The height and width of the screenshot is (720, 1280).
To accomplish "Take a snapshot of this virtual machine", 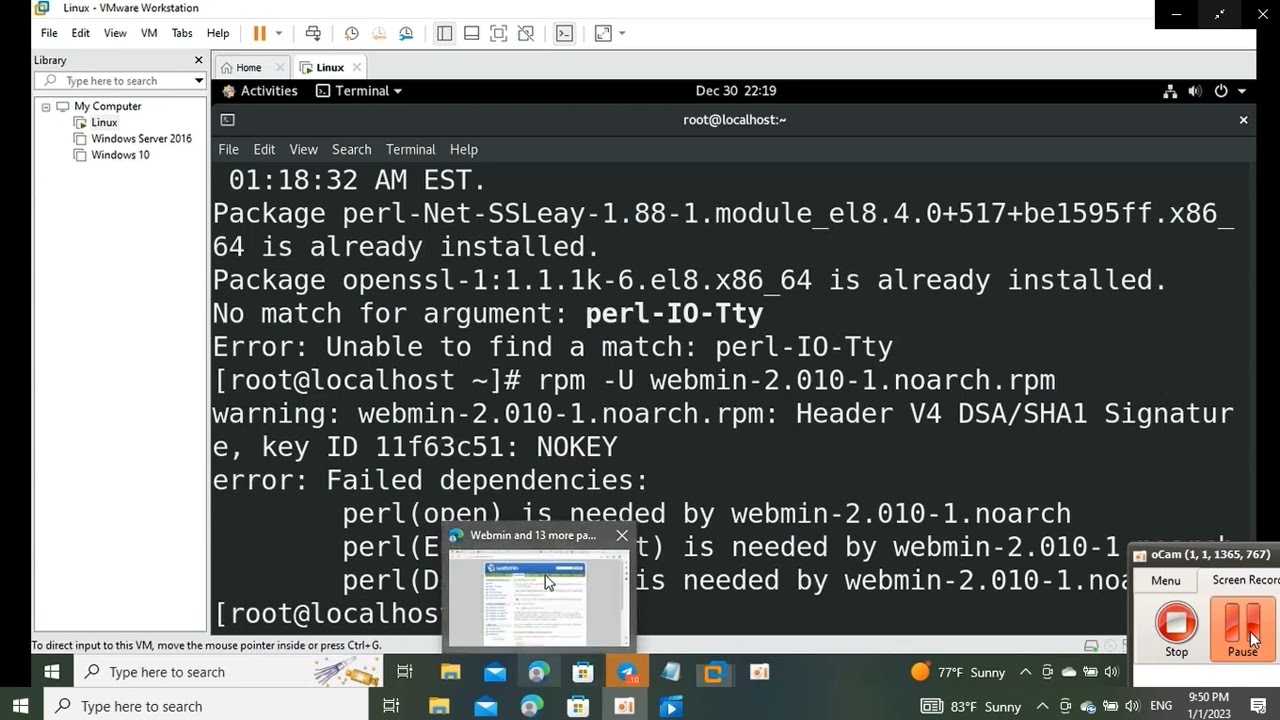I will click(x=352, y=33).
